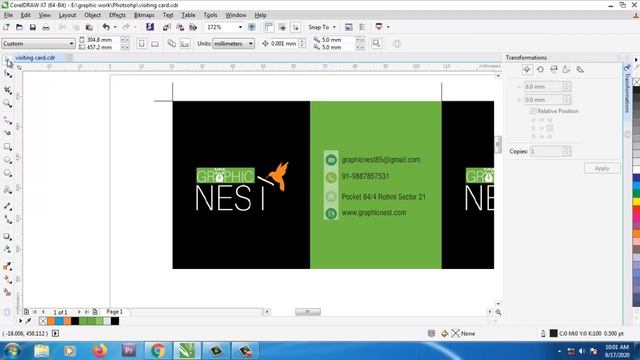Toggle Show Rulers button in the toolbar
This screenshot has width=640, height=360.
(269, 27)
